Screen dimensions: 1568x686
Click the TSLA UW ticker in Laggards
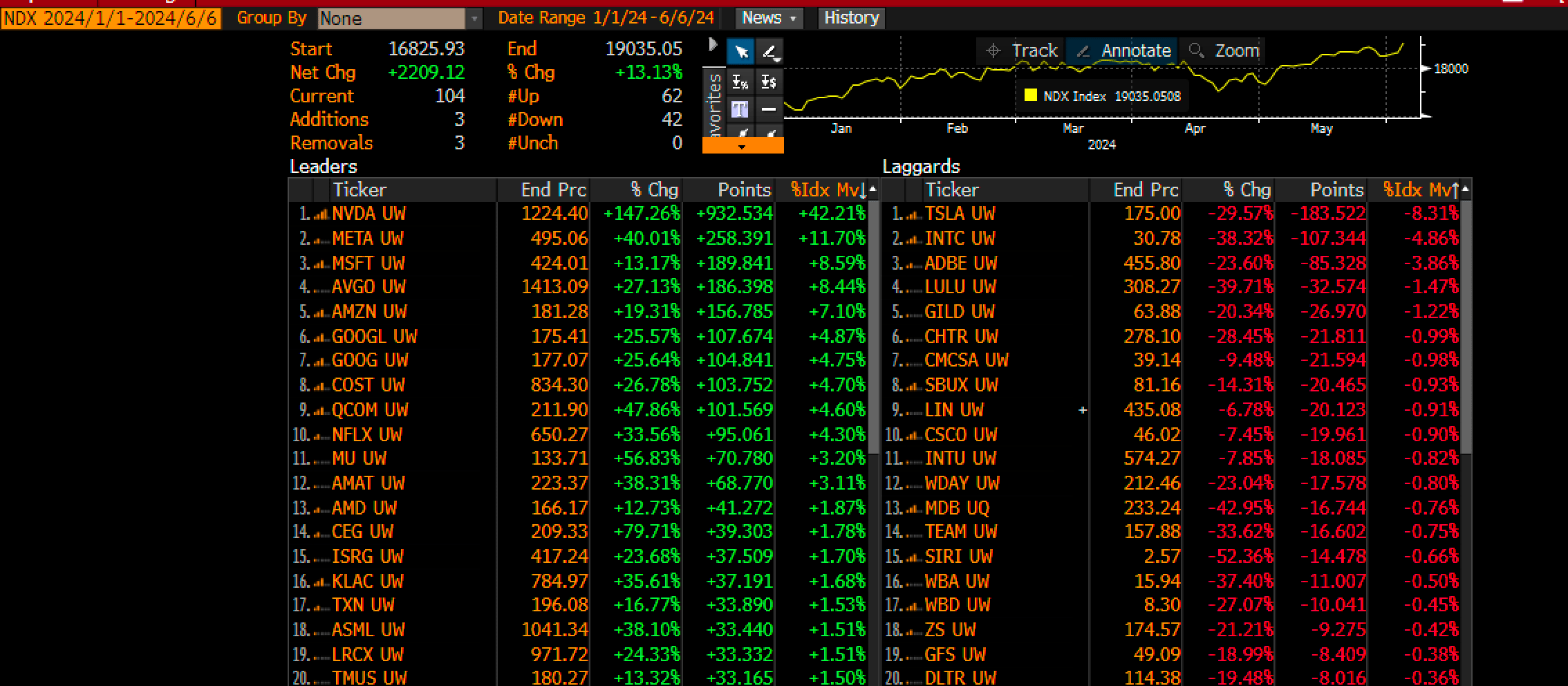[961, 214]
